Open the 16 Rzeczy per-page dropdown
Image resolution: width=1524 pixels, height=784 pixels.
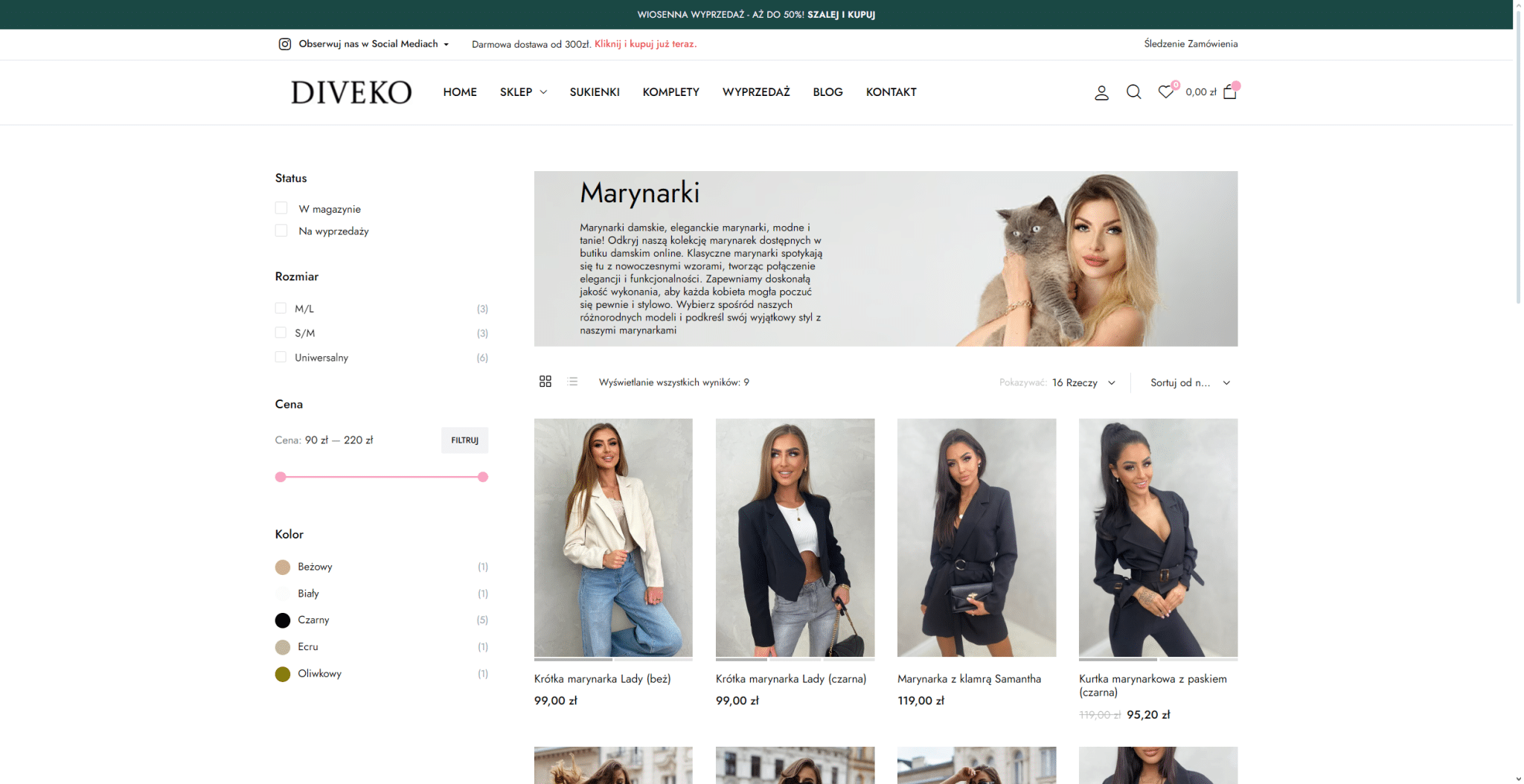[1083, 382]
